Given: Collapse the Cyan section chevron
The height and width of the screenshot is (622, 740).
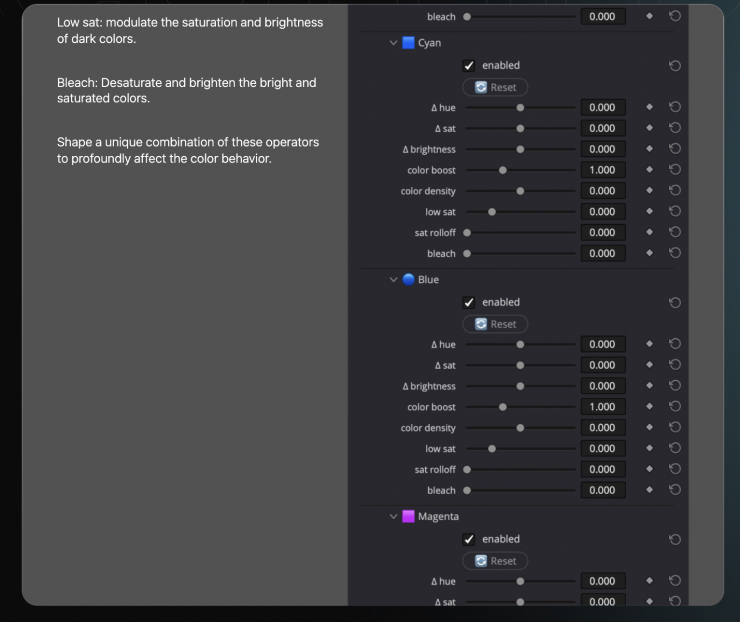Looking at the screenshot, I should (x=393, y=43).
